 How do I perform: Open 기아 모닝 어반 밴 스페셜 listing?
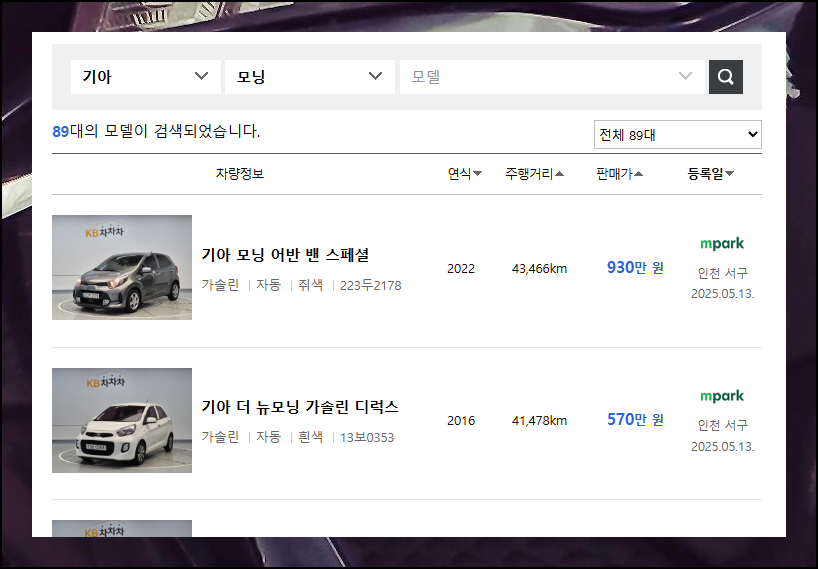click(285, 255)
